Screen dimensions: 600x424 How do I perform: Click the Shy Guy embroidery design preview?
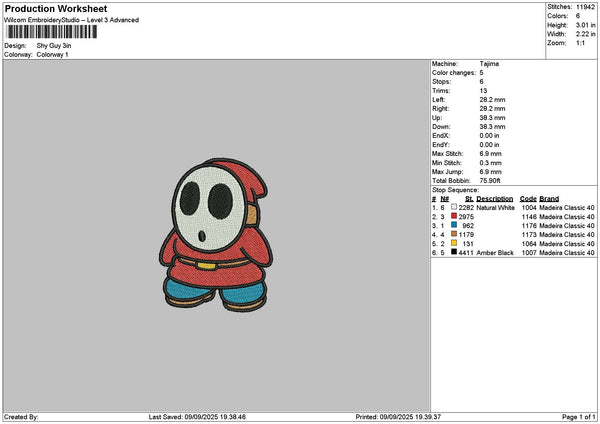[216, 235]
